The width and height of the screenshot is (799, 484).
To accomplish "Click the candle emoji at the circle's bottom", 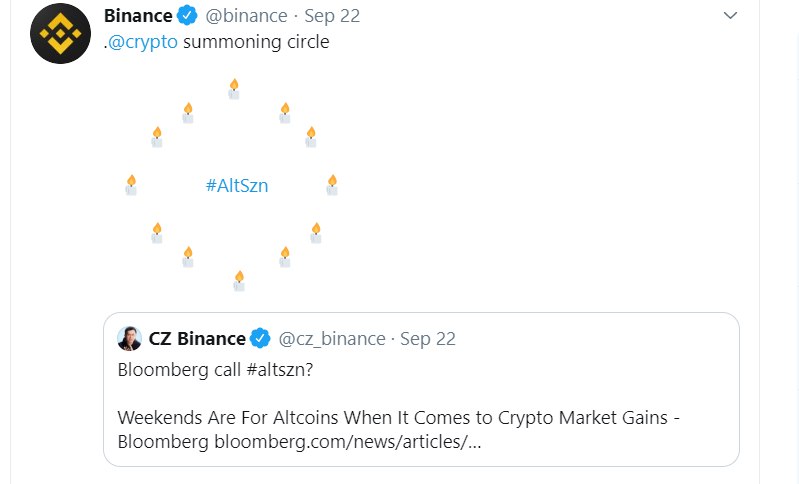I will coord(238,280).
